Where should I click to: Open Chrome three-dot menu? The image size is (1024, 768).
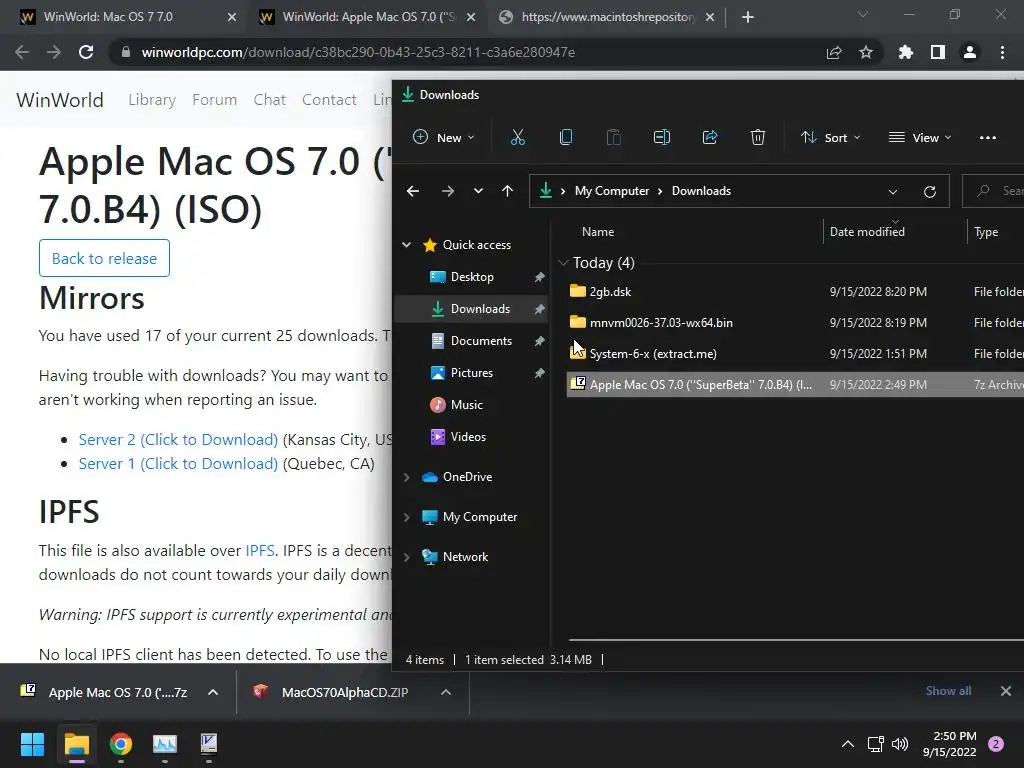tap(1002, 52)
